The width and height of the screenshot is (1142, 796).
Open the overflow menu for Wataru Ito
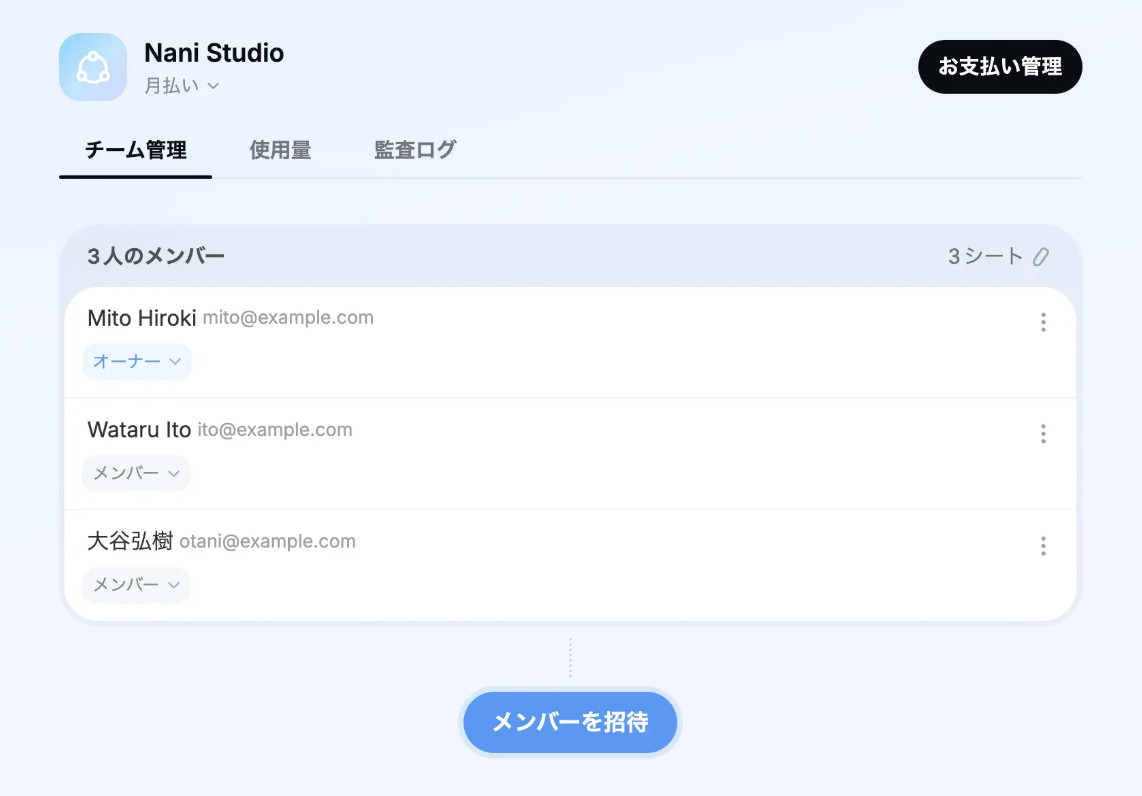tap(1043, 434)
